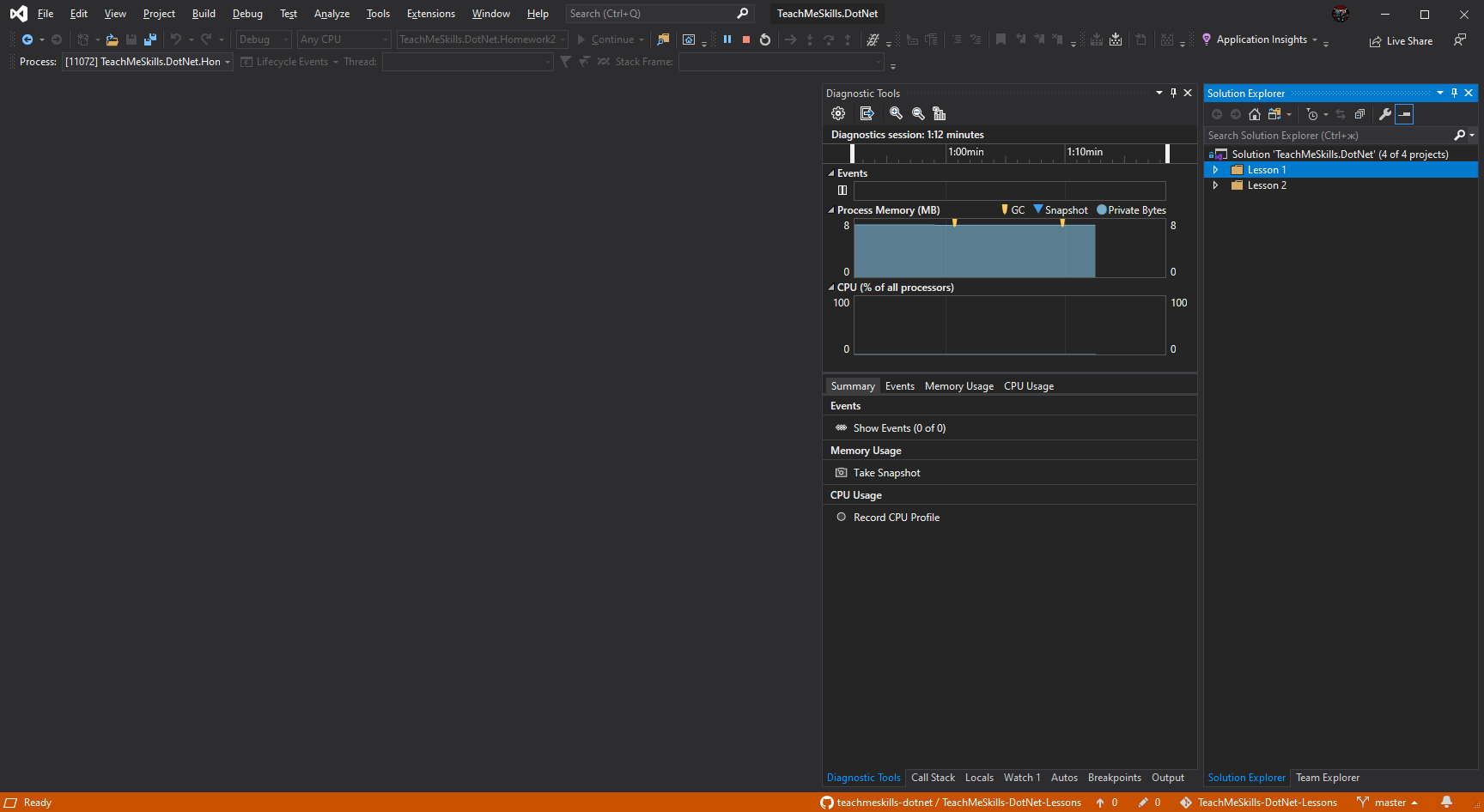Viewport: 1484px width, 812px height.
Task: Click the Save All icon
Action: point(150,39)
